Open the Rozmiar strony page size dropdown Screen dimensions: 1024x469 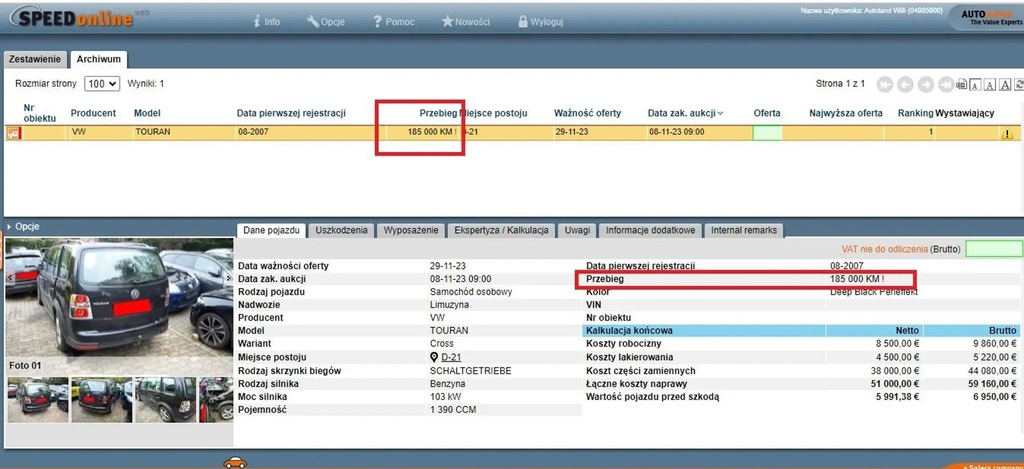pyautogui.click(x=102, y=84)
